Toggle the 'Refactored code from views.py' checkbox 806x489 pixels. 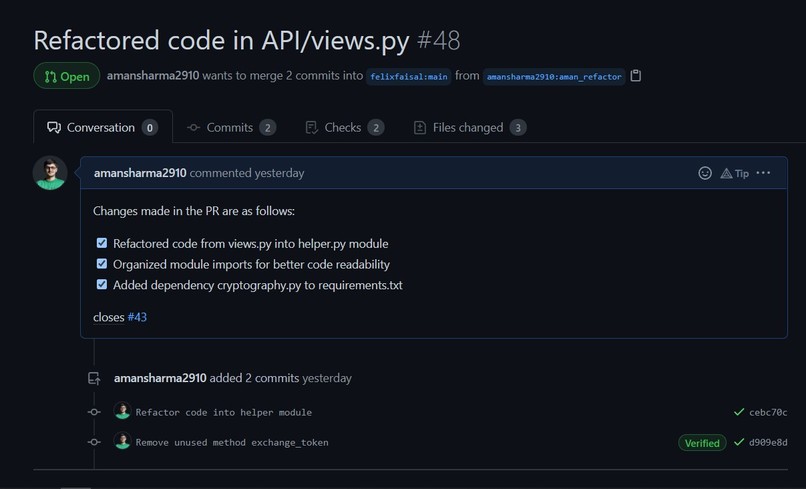[102, 243]
